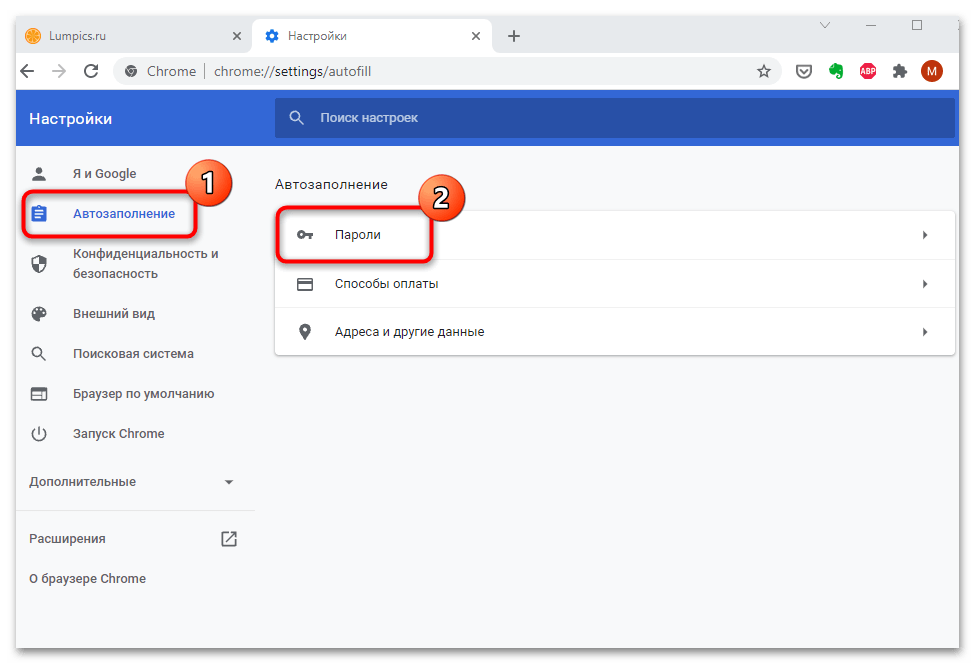Screen dimensions: 975x664
Task: Click the credit card icon in Способы оплаты
Action: [x=305, y=284]
